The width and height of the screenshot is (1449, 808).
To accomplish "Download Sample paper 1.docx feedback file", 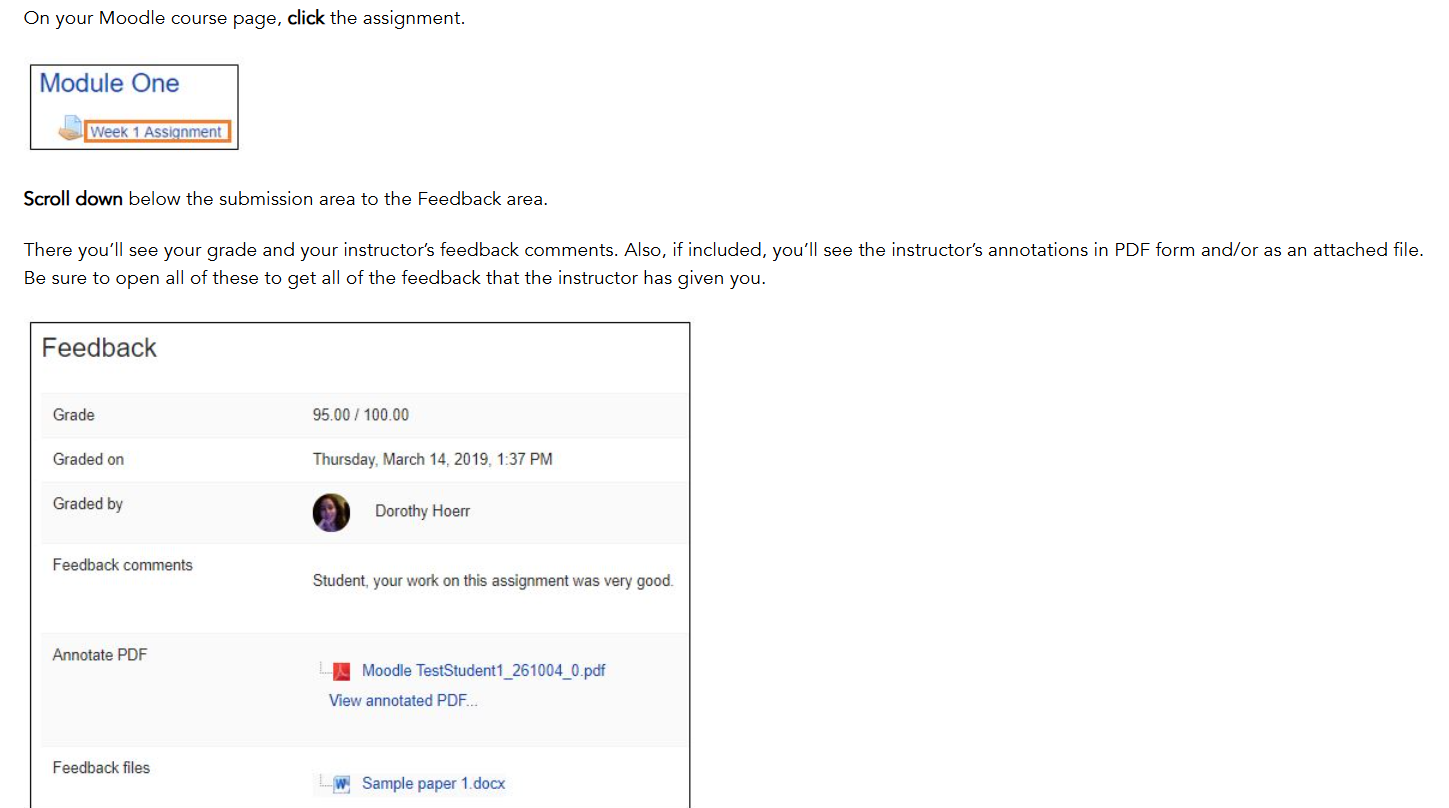I will coord(433,784).
